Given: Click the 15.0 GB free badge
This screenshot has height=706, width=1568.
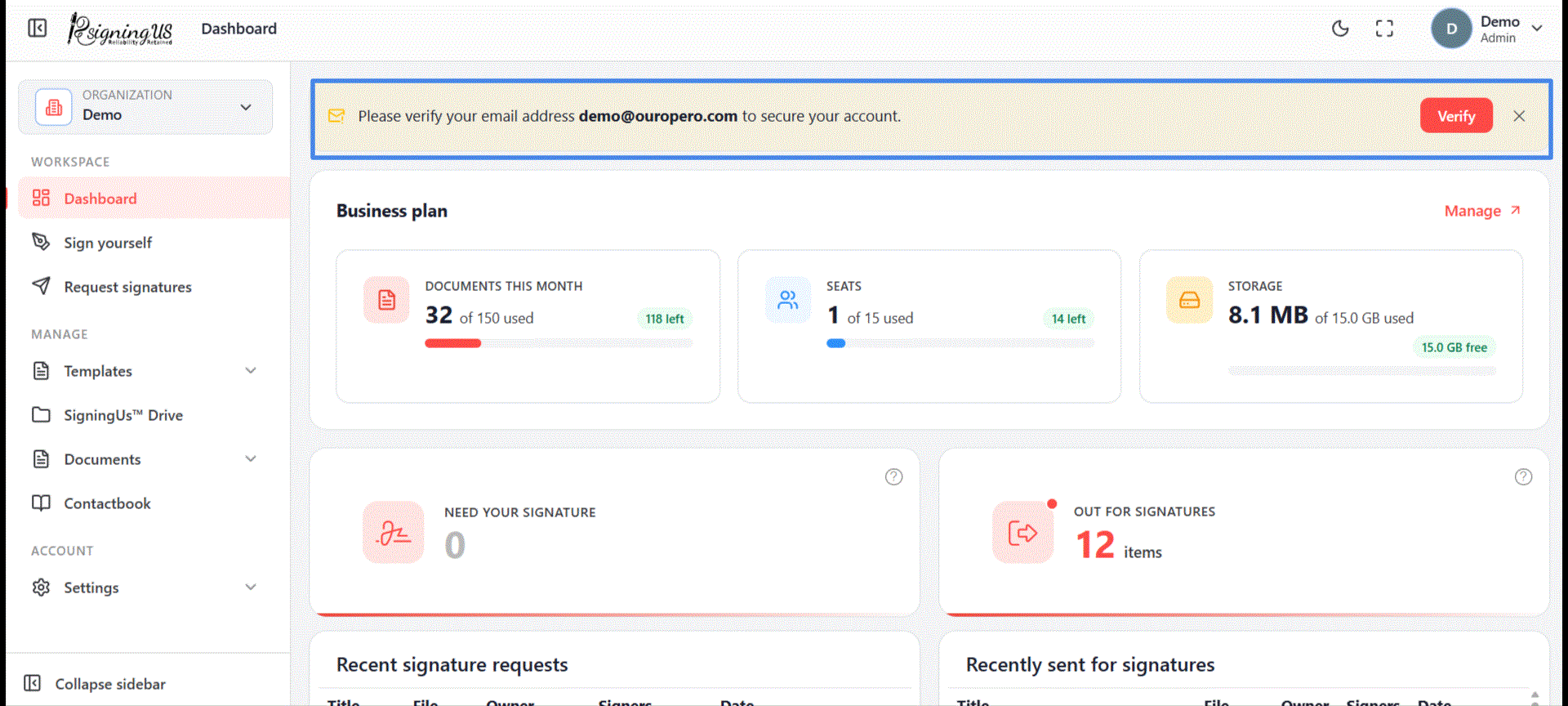Looking at the screenshot, I should pyautogui.click(x=1454, y=347).
